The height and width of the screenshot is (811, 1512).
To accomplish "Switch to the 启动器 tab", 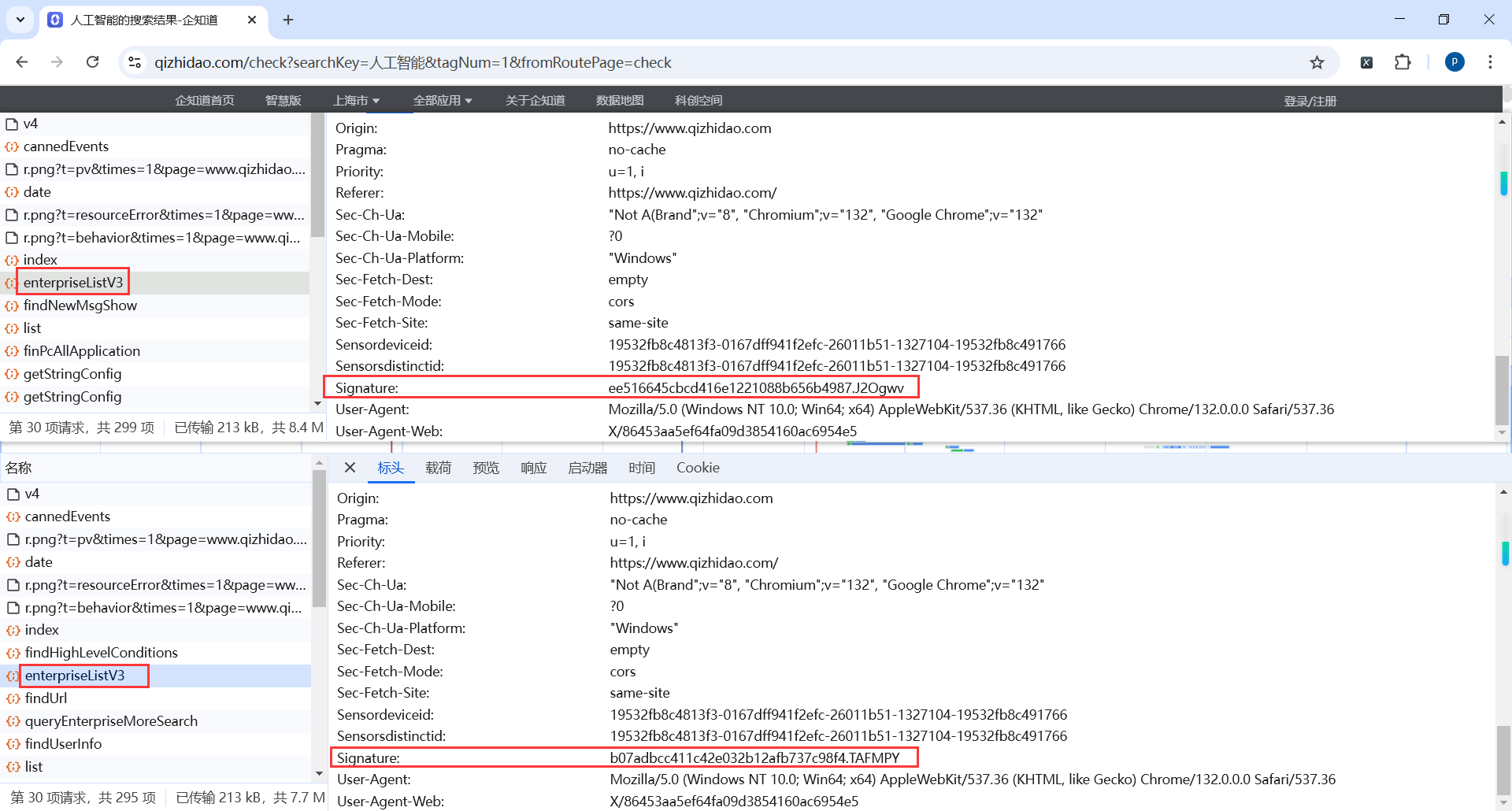I will pos(587,468).
